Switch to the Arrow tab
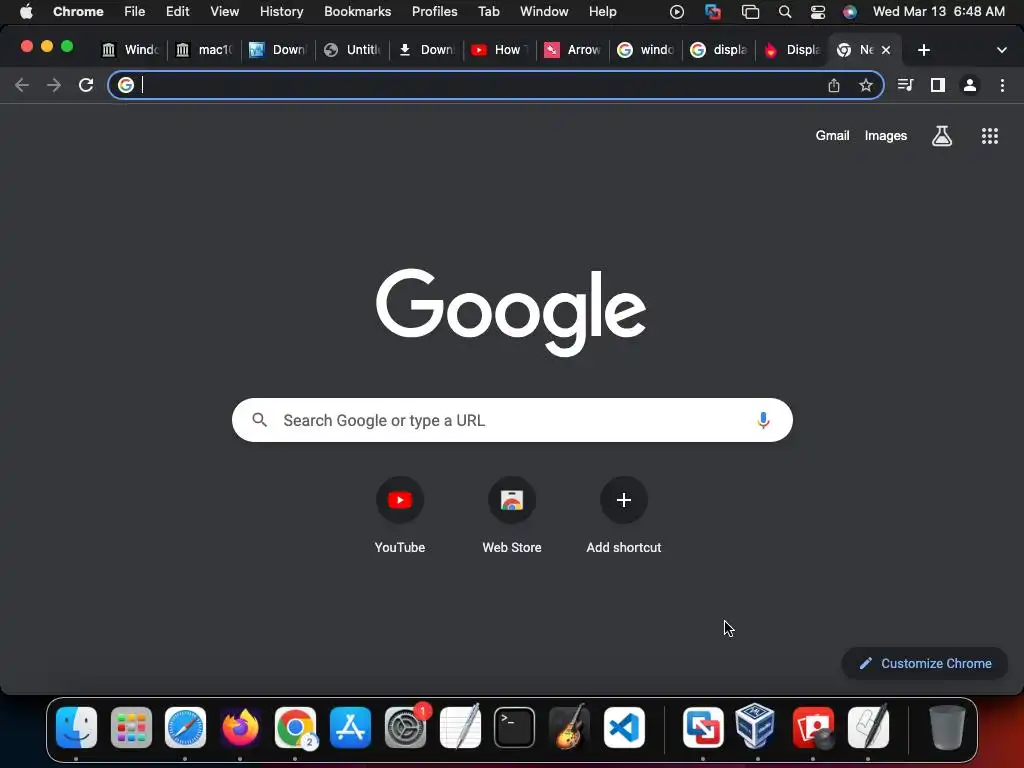Viewport: 1024px width, 768px height. (x=573, y=50)
